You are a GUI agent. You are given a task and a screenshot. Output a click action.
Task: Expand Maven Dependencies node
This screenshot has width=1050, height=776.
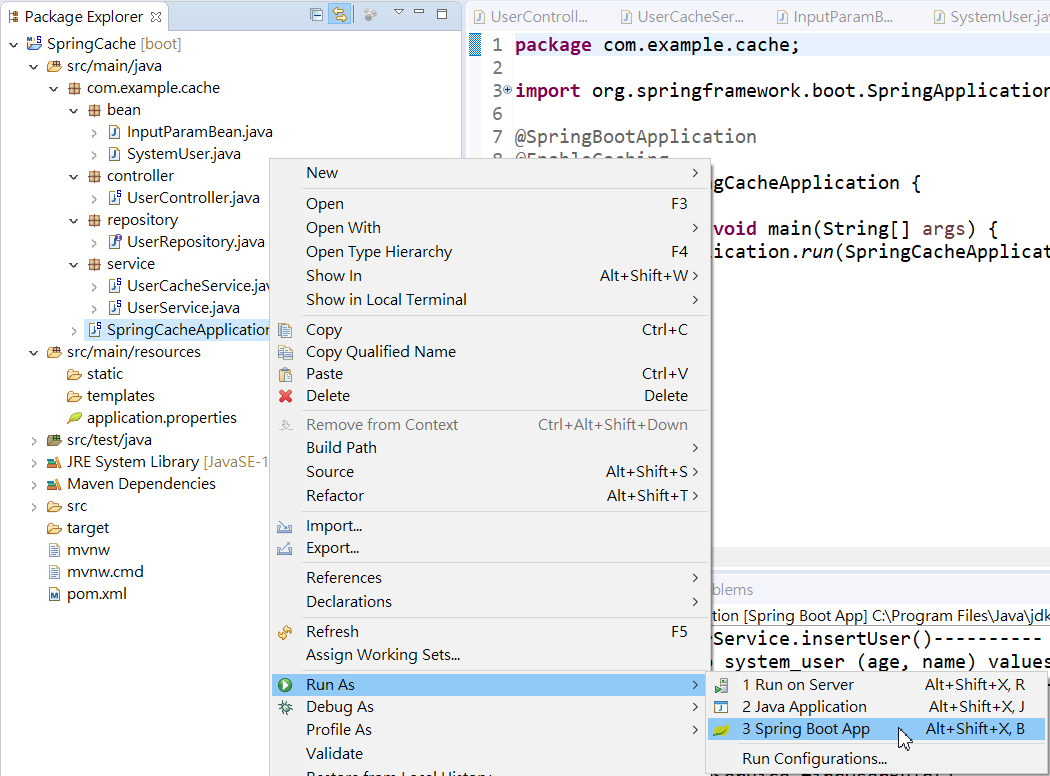coord(33,485)
